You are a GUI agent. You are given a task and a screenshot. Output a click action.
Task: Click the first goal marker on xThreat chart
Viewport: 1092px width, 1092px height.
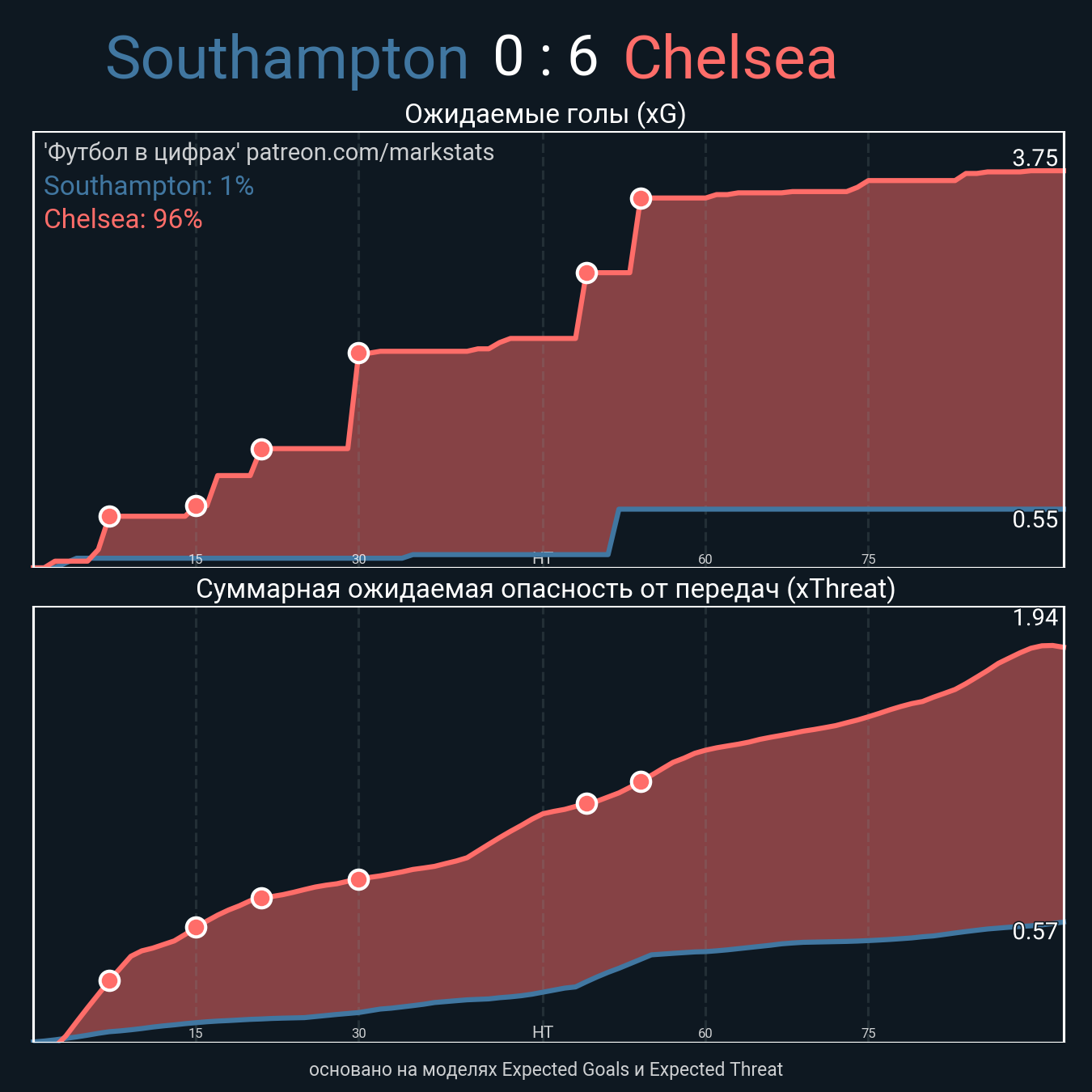tap(109, 980)
